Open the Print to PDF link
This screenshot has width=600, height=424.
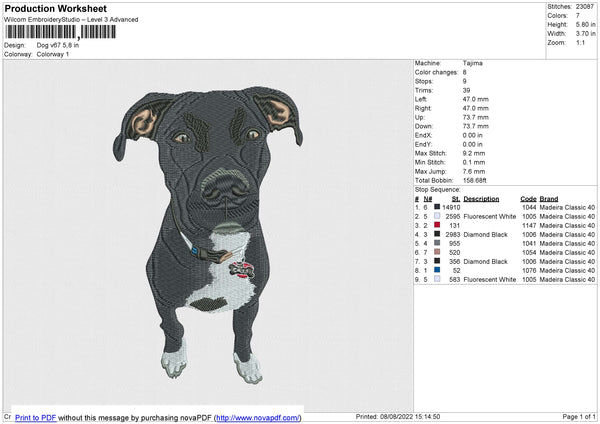pyautogui.click(x=36, y=417)
